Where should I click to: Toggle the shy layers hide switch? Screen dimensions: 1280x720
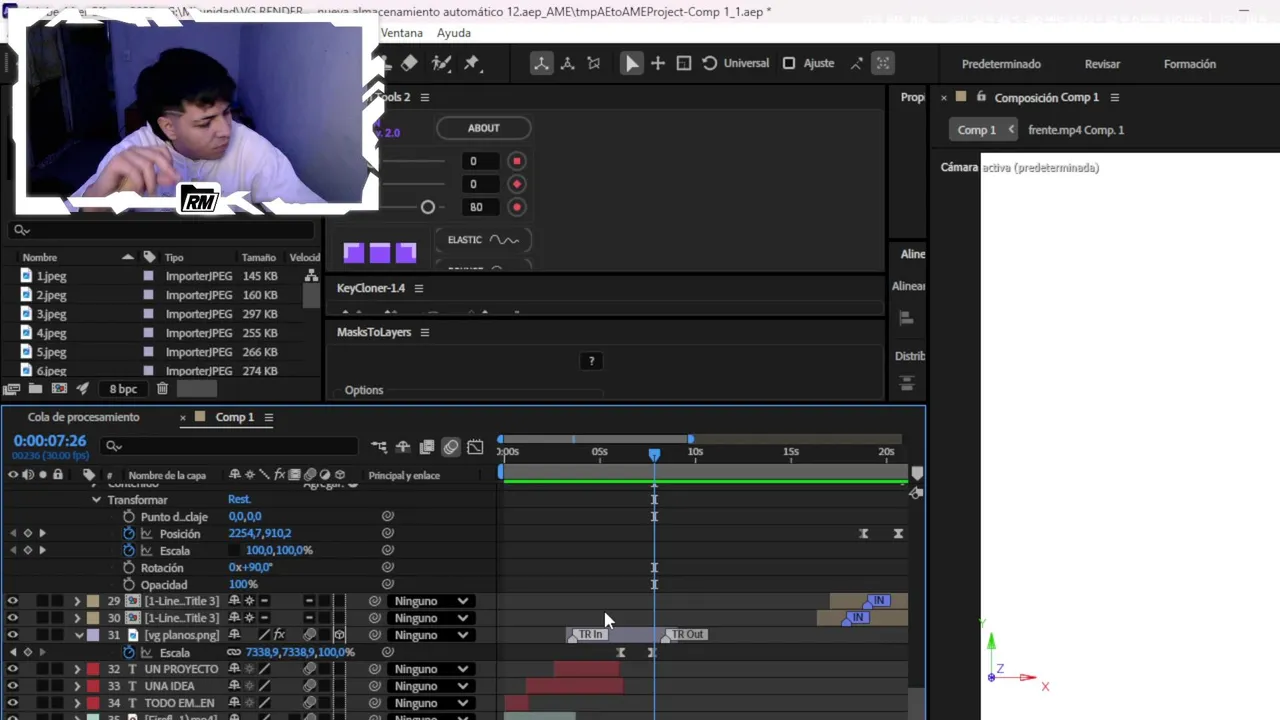[x=403, y=447]
